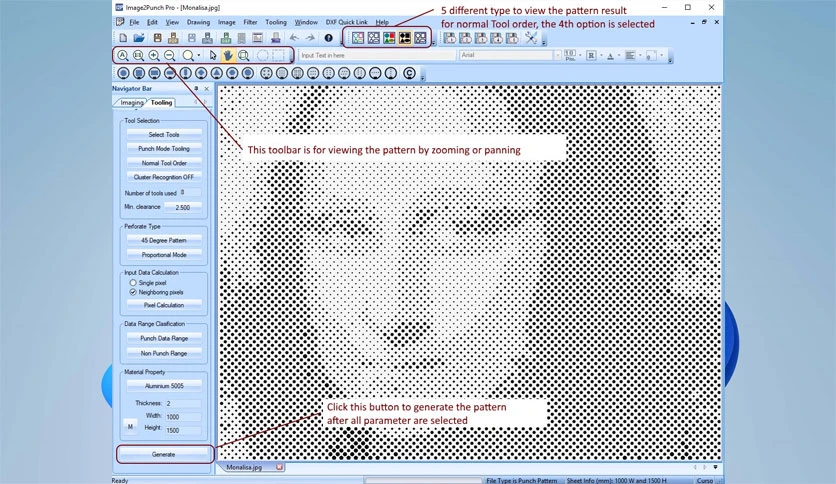
Task: Toggle the Normal Tool Order button
Action: [x=164, y=163]
